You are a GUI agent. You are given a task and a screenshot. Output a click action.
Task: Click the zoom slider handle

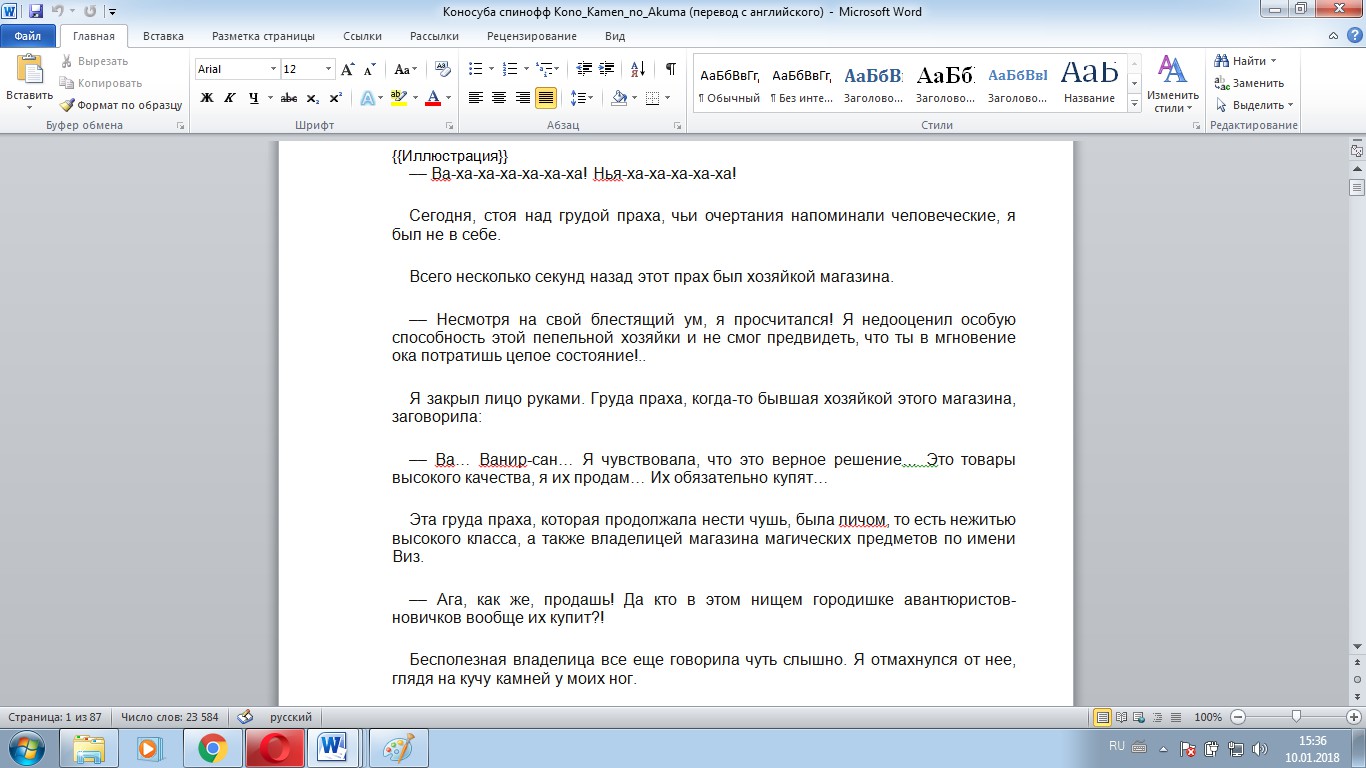click(1296, 717)
